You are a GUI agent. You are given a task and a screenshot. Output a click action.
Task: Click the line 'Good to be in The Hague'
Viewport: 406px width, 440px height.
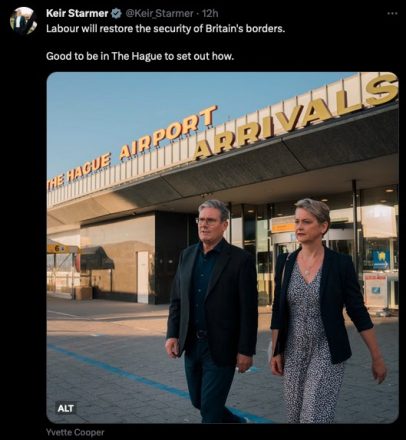[140, 56]
